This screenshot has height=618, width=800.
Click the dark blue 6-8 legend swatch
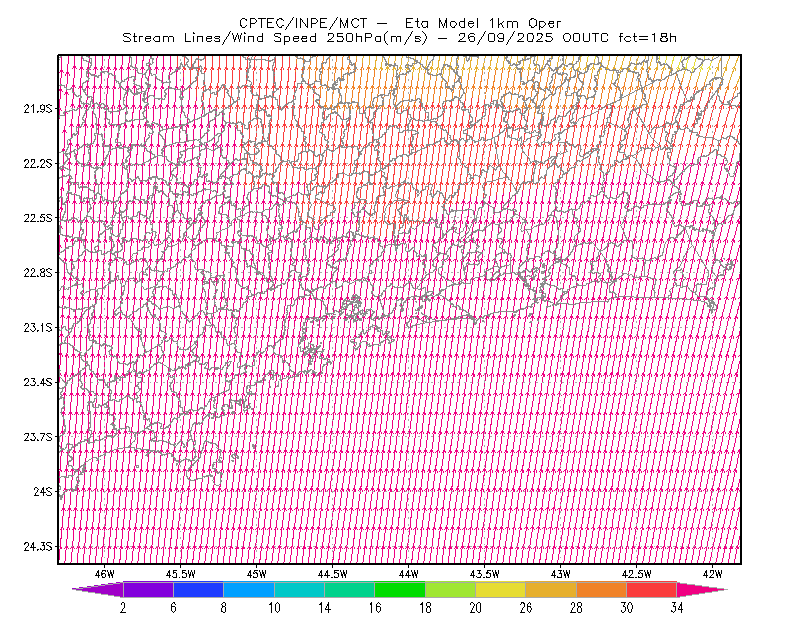[198, 589]
